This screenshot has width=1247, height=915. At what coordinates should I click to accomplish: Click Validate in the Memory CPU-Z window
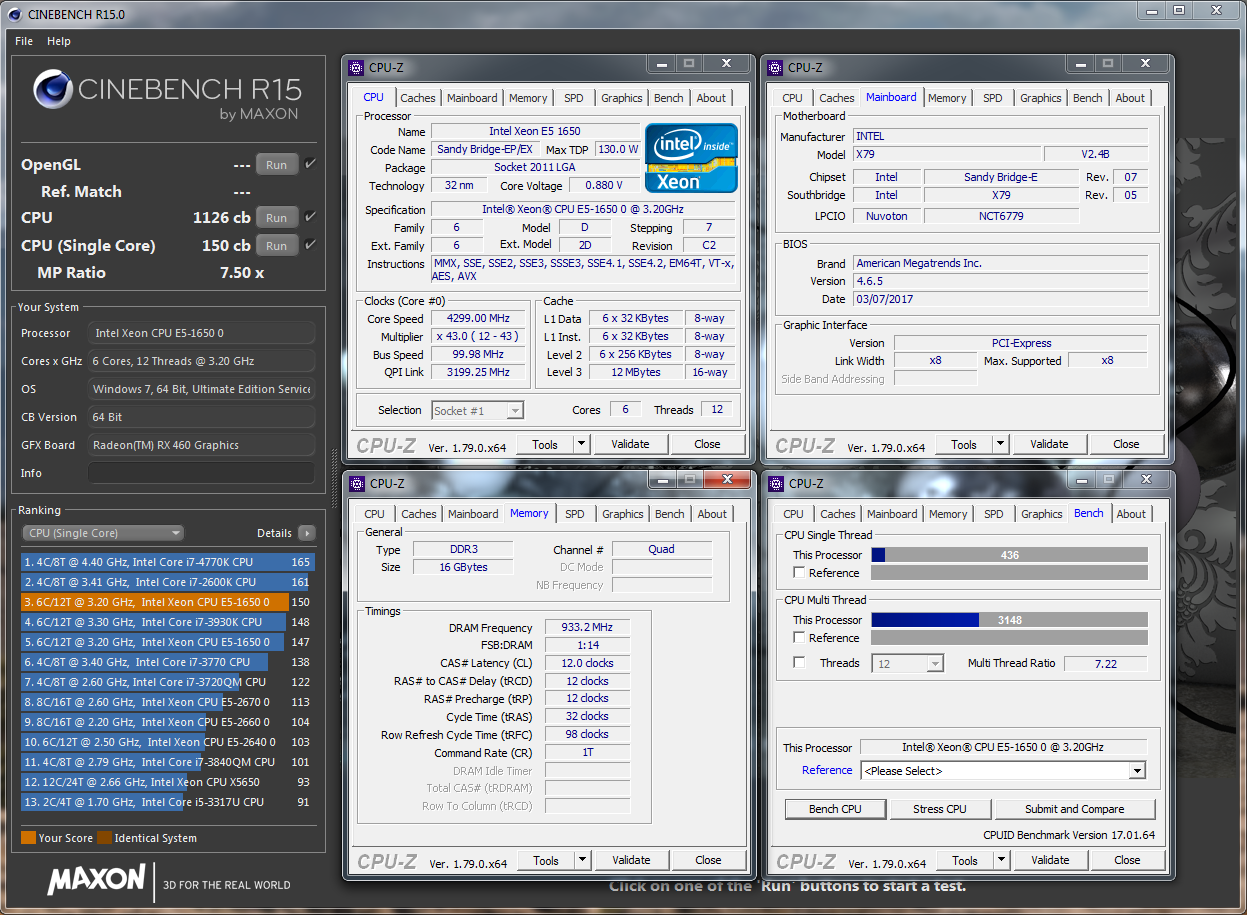pos(631,860)
